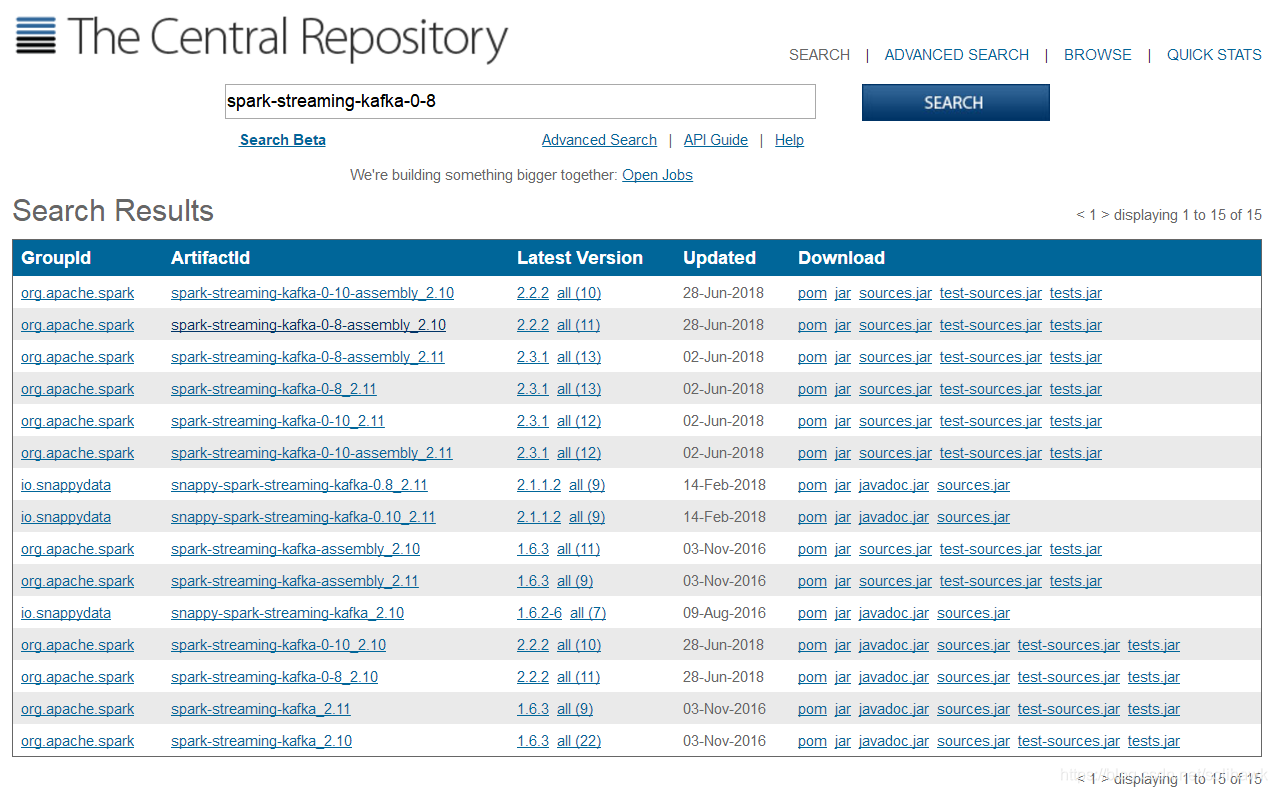Screen dimensions: 1277x793
Task: Click the Download column header
Action: coord(841,258)
